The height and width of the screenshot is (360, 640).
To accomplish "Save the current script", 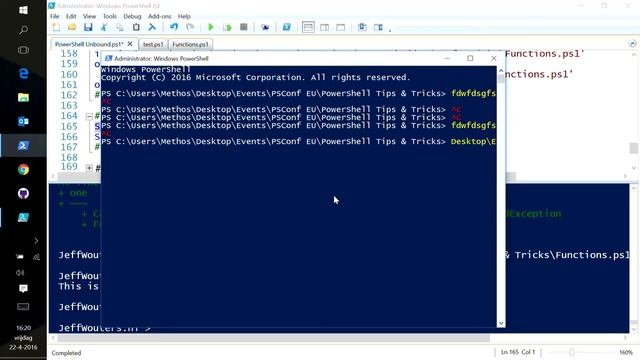I will click(x=88, y=27).
